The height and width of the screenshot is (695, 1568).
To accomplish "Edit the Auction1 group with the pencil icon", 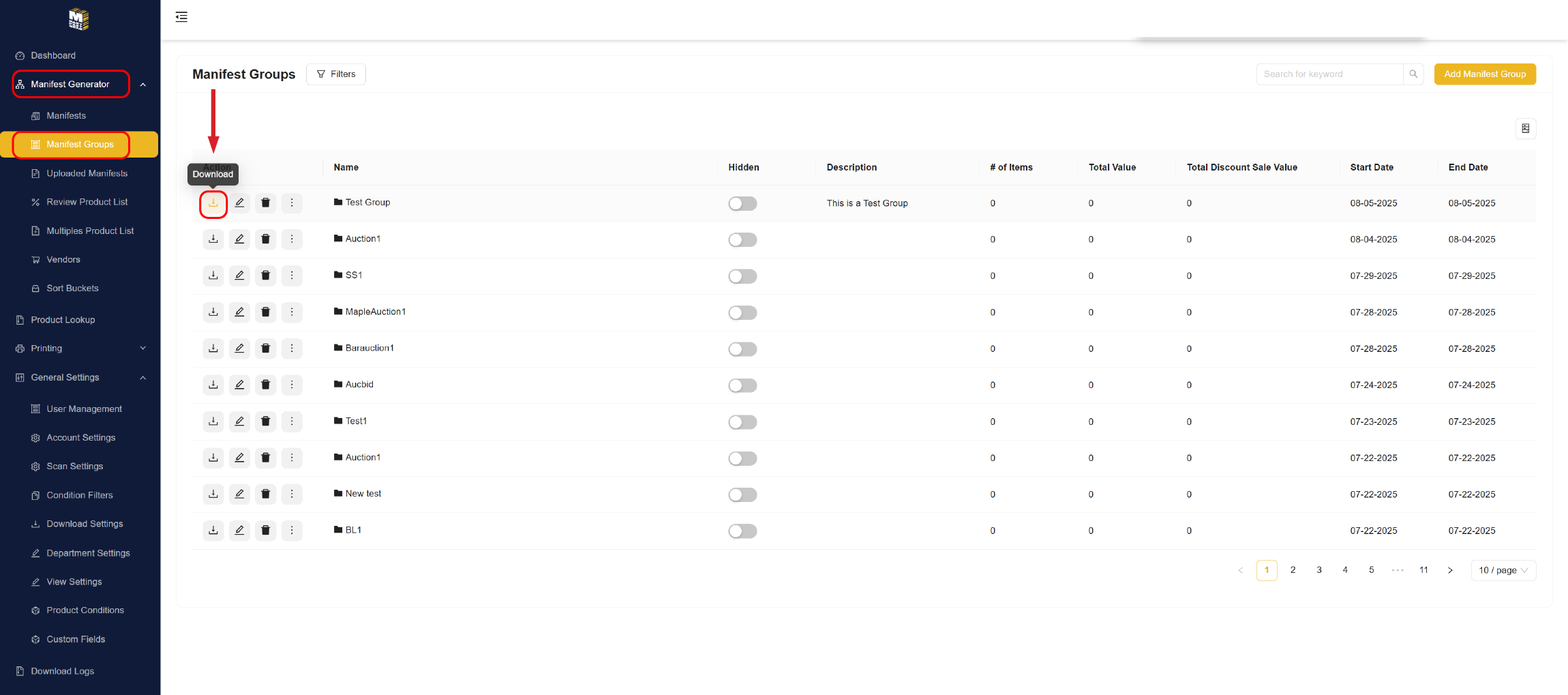I will click(x=239, y=239).
